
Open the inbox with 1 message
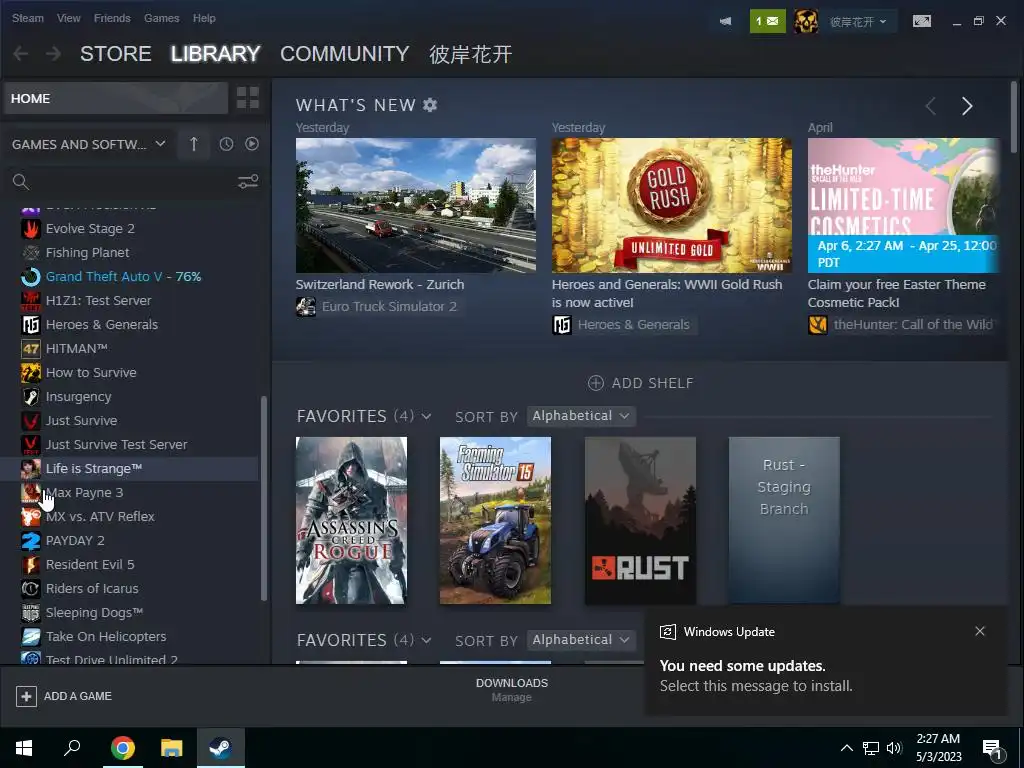pyautogui.click(x=767, y=22)
